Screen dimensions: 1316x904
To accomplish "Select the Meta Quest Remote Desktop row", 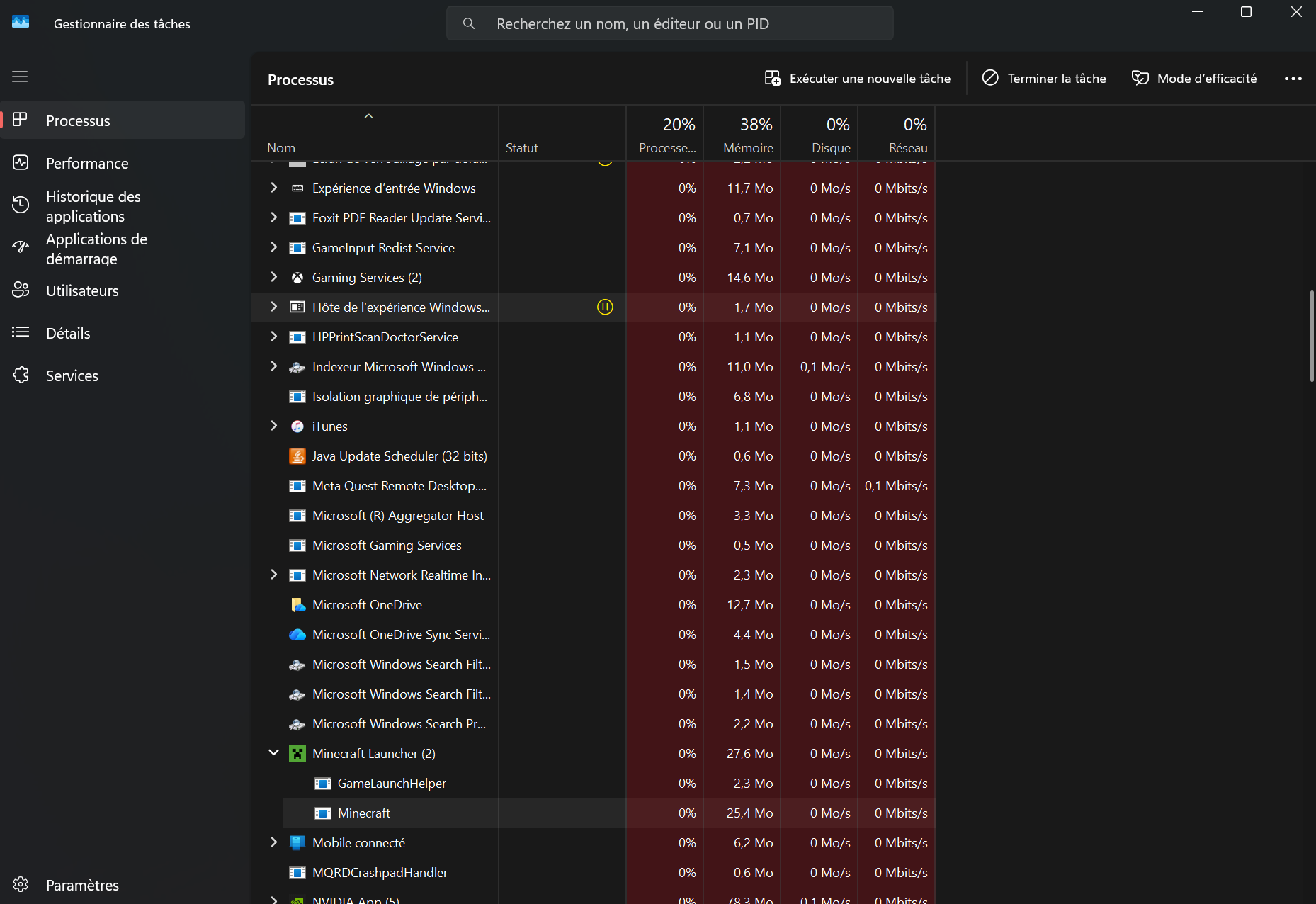I will pos(594,485).
